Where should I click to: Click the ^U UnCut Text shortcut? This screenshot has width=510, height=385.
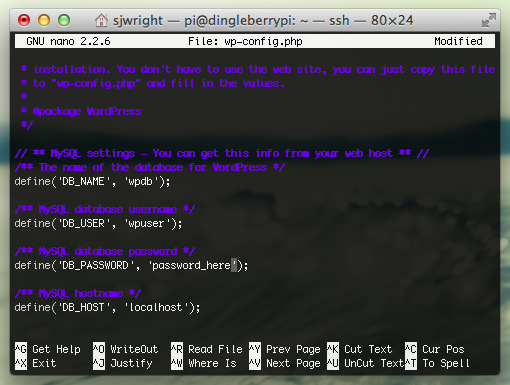pyautogui.click(x=366, y=363)
